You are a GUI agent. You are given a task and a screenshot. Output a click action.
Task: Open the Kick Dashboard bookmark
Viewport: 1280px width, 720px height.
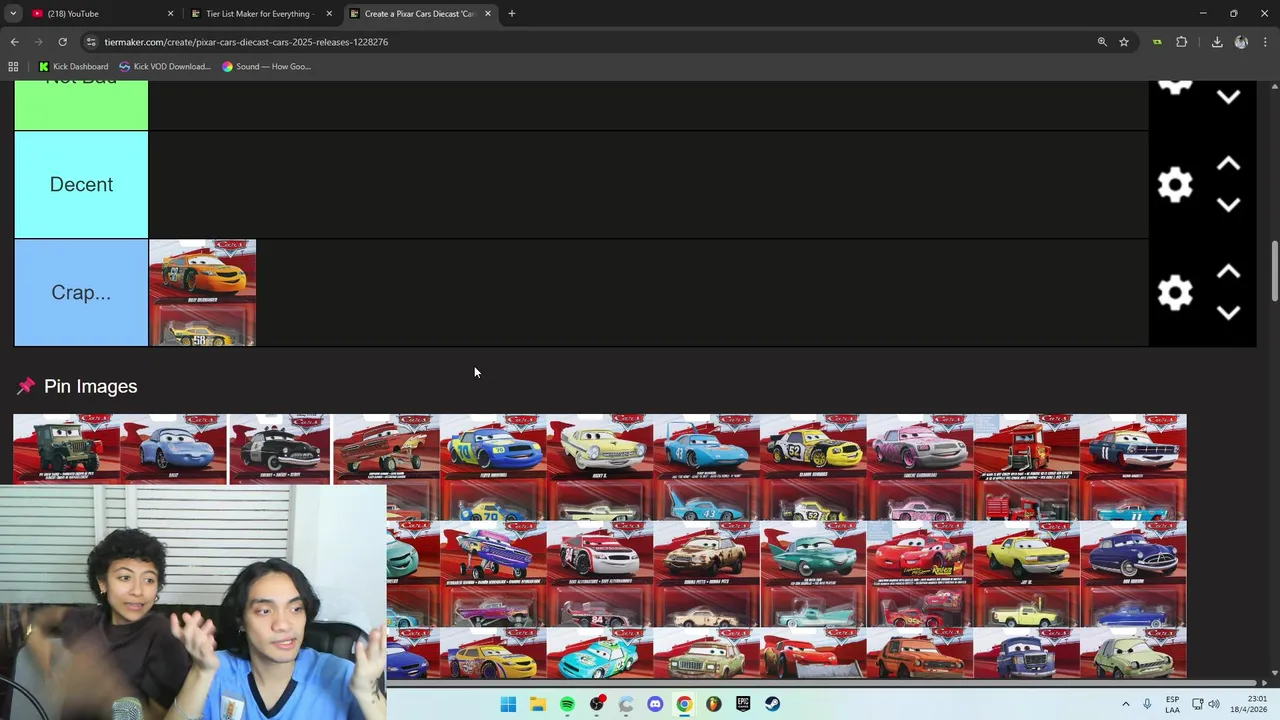pyautogui.click(x=73, y=67)
